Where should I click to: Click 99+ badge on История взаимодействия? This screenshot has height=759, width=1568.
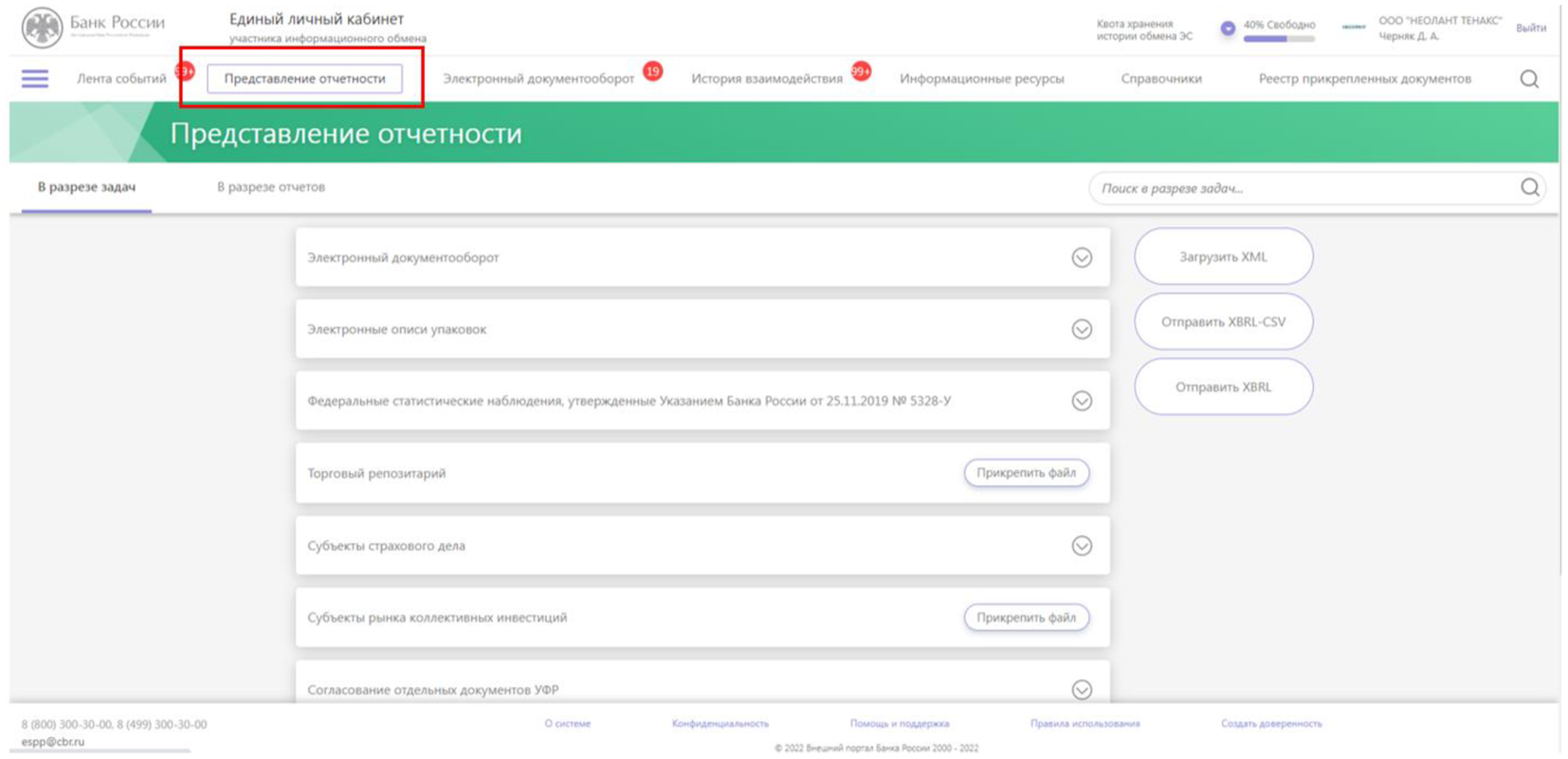click(861, 71)
